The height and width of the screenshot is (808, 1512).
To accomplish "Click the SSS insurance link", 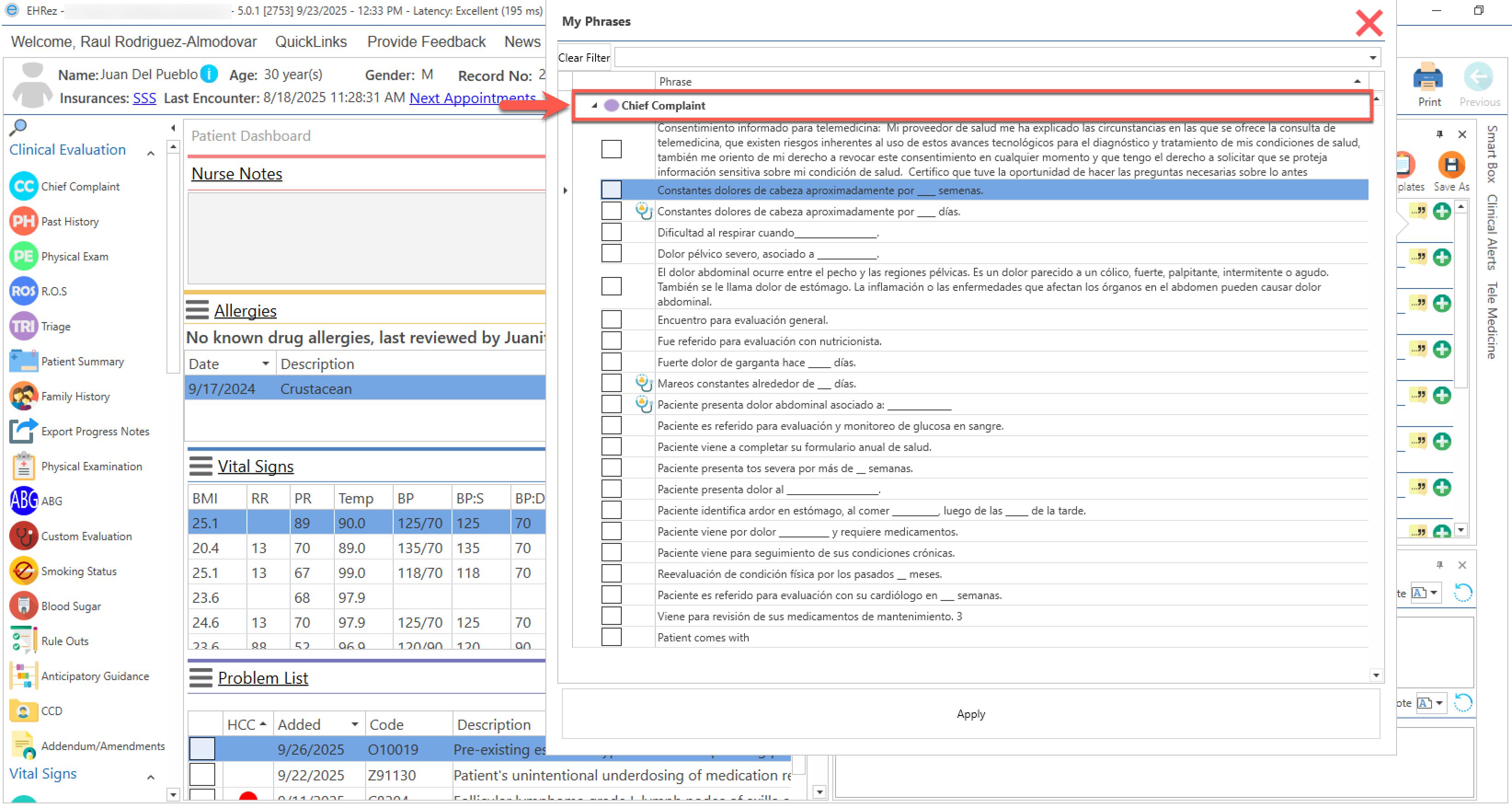I will pos(144,98).
